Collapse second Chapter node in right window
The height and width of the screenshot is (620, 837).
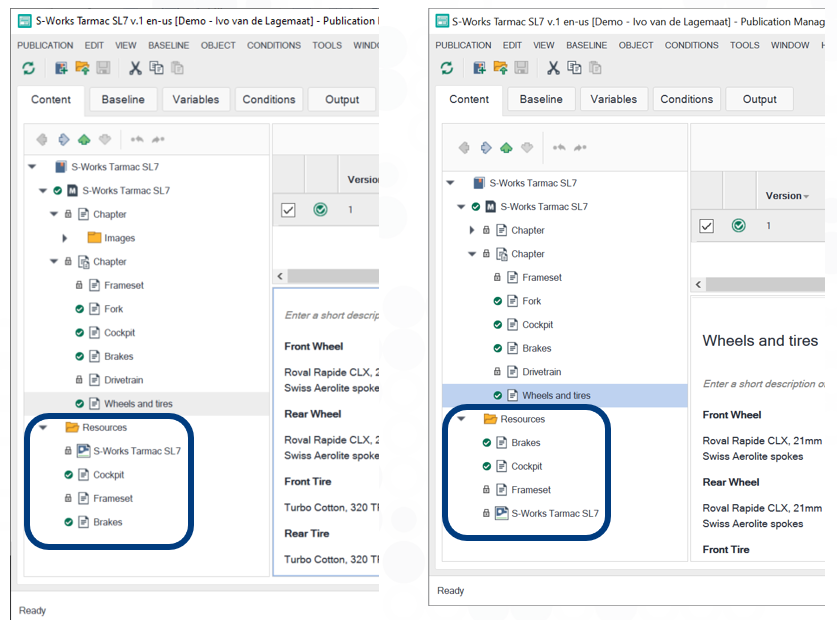pyautogui.click(x=472, y=254)
